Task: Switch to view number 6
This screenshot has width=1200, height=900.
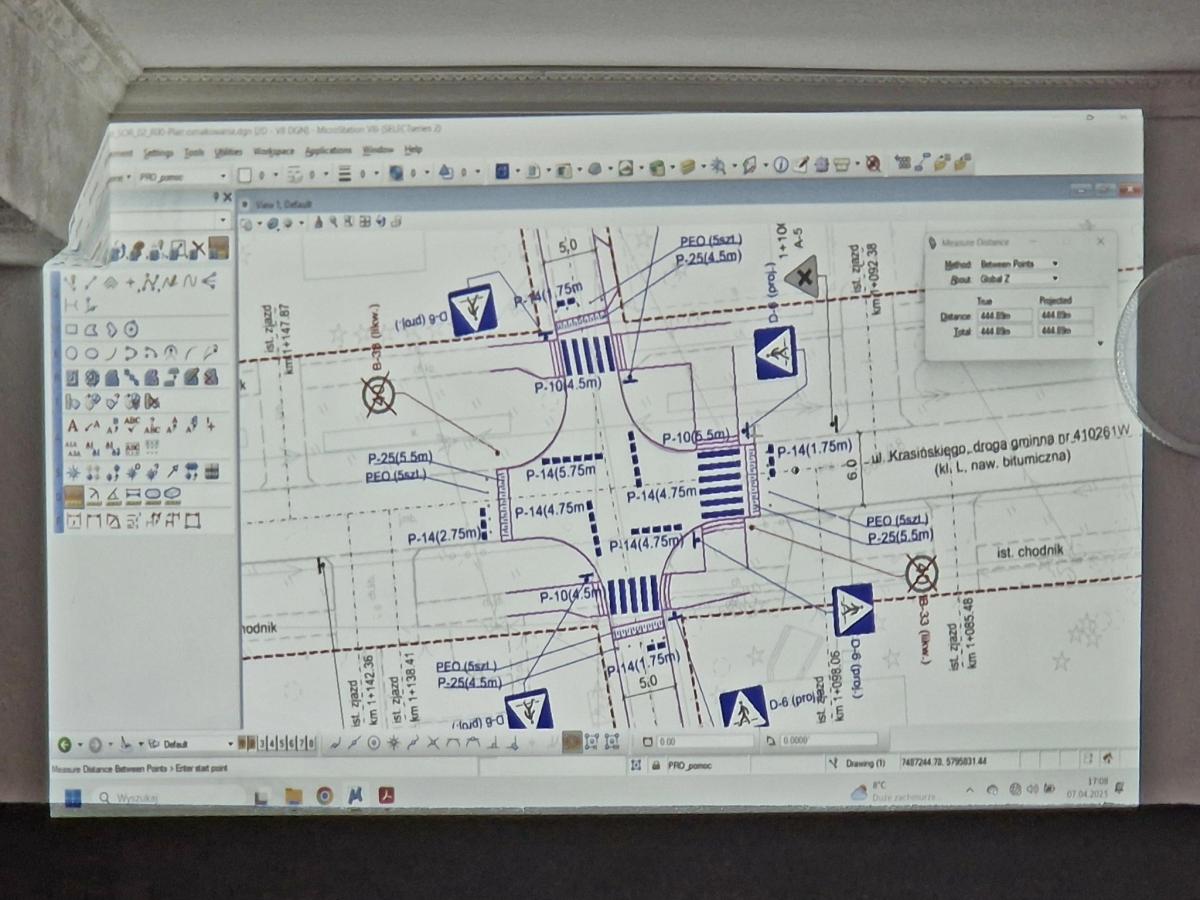Action: (x=291, y=743)
